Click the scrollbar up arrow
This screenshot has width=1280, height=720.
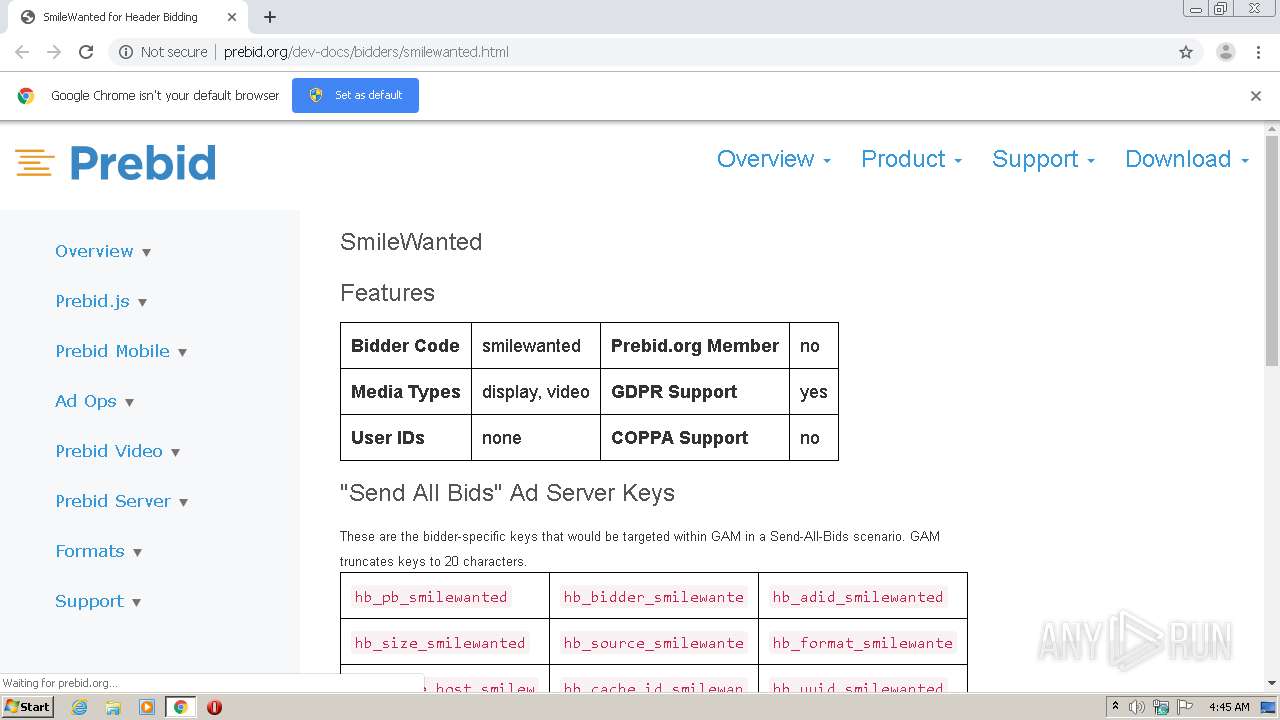click(1272, 129)
